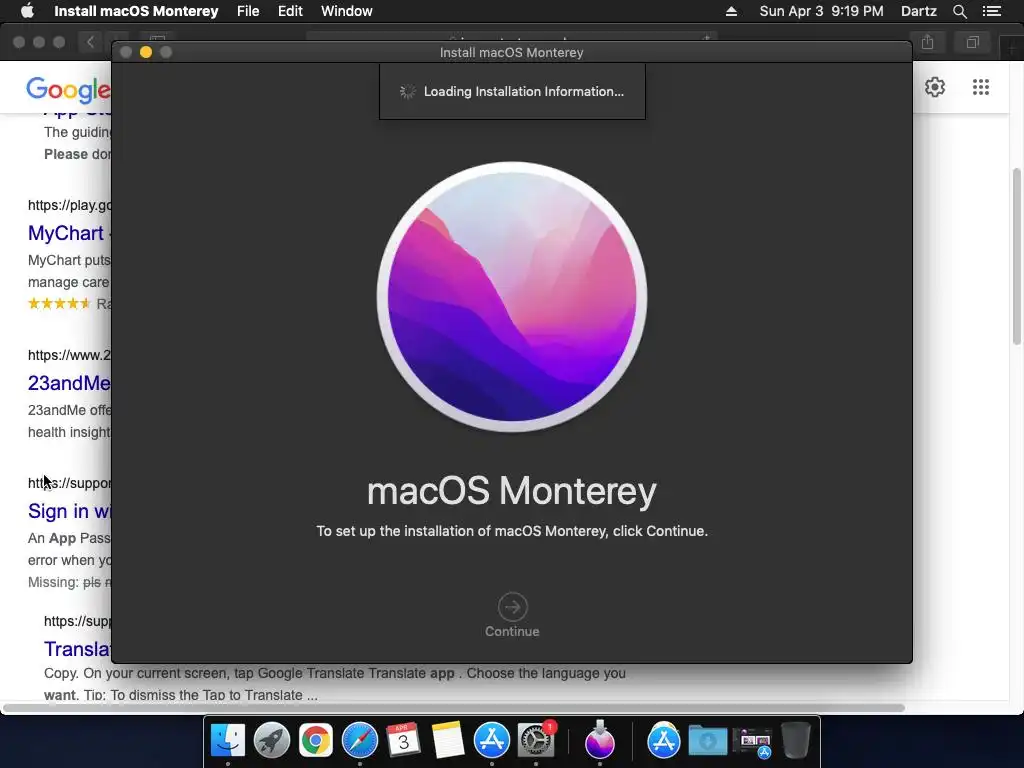Click Install macOS Monterey Dock icon

pos(600,740)
